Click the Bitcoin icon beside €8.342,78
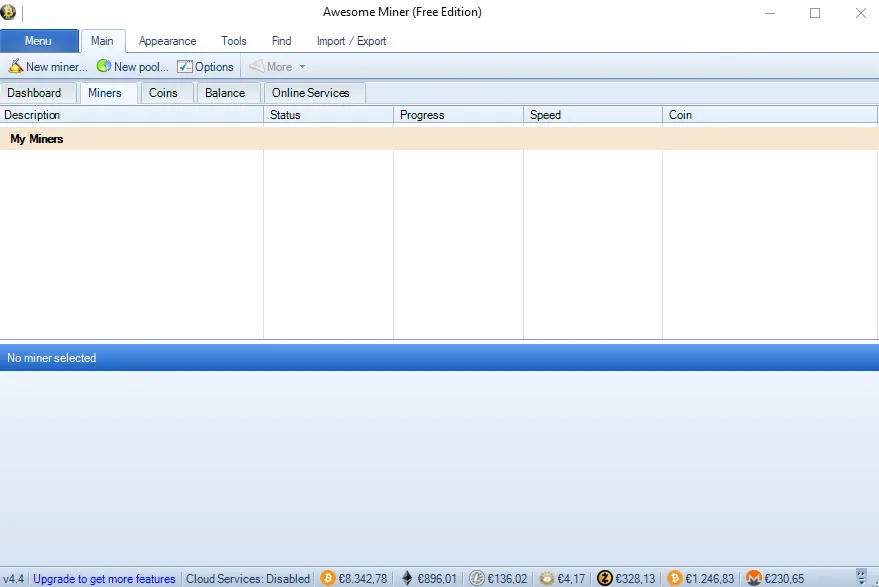This screenshot has height=587, width=879. coord(328,578)
